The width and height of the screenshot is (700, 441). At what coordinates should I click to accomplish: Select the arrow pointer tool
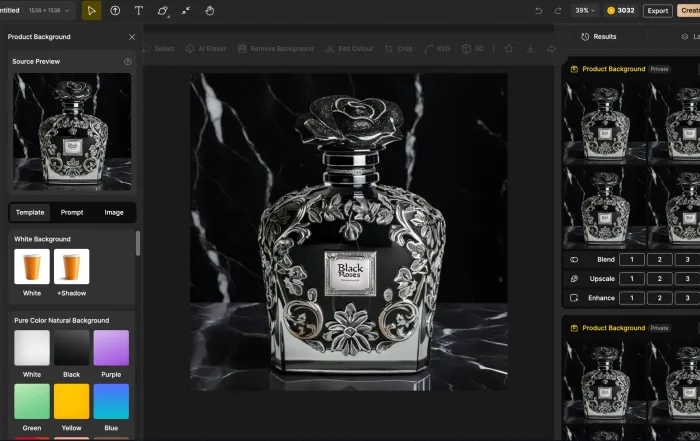[x=92, y=11]
